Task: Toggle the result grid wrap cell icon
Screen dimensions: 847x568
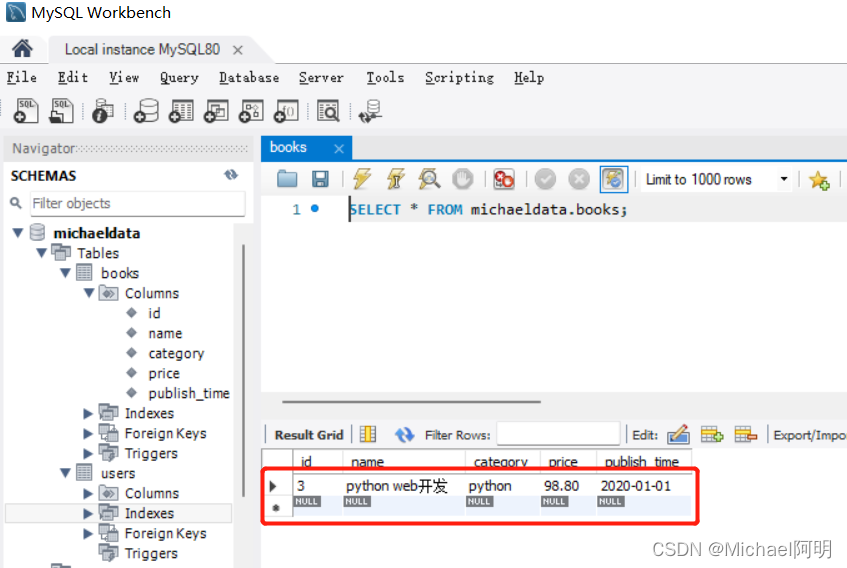Action: click(x=368, y=434)
